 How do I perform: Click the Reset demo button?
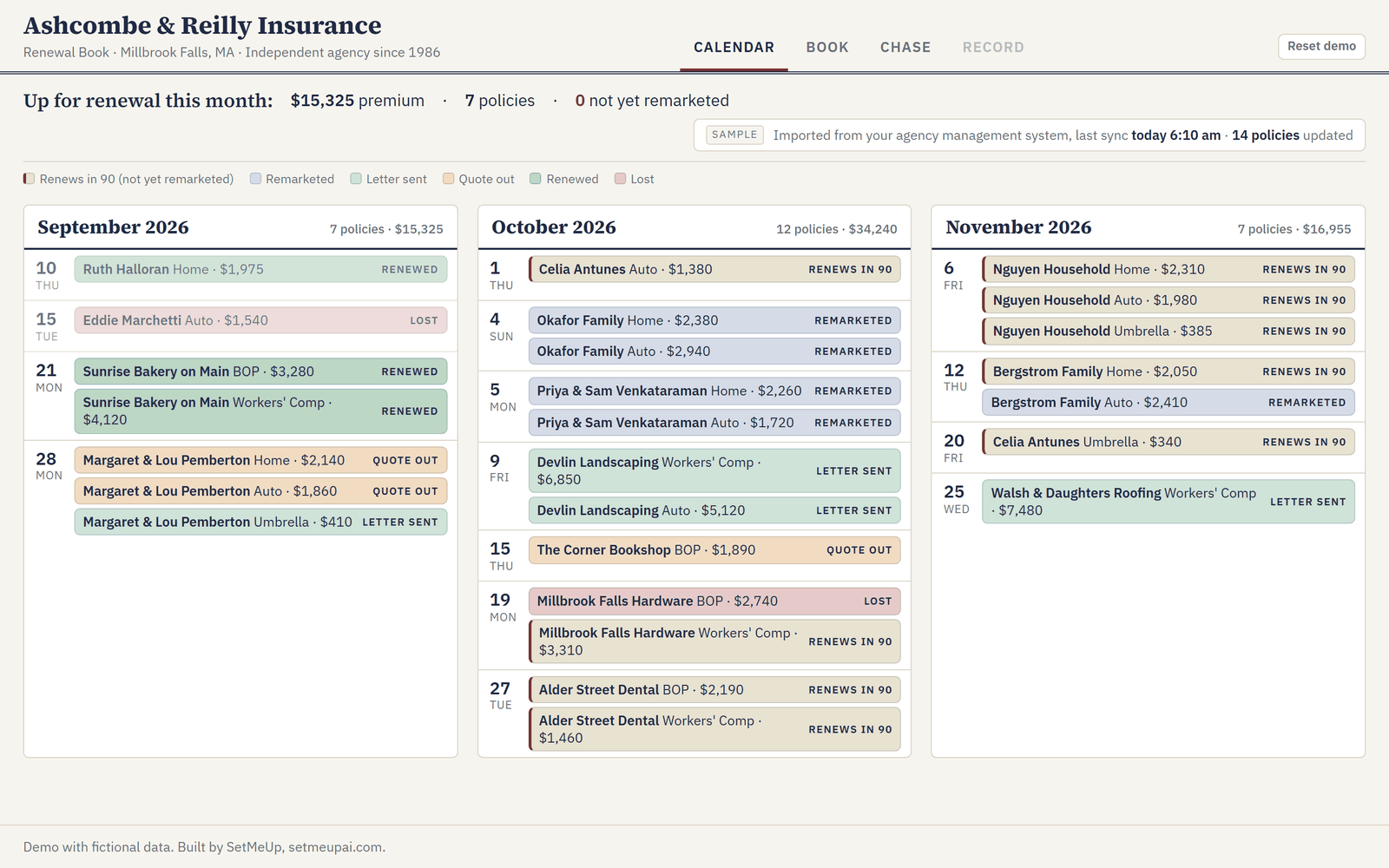(x=1321, y=46)
